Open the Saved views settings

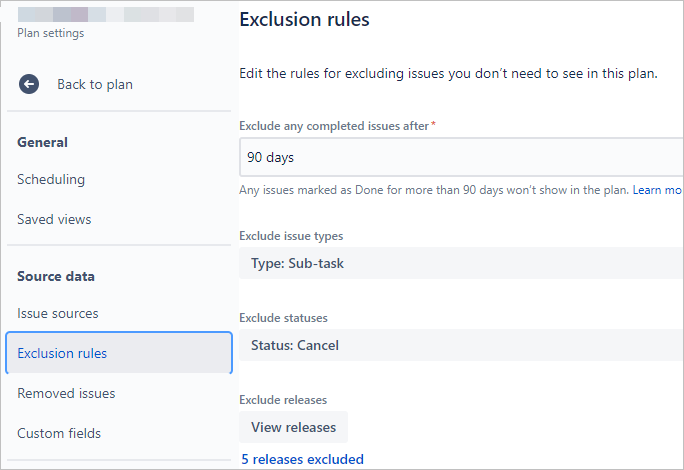point(54,219)
